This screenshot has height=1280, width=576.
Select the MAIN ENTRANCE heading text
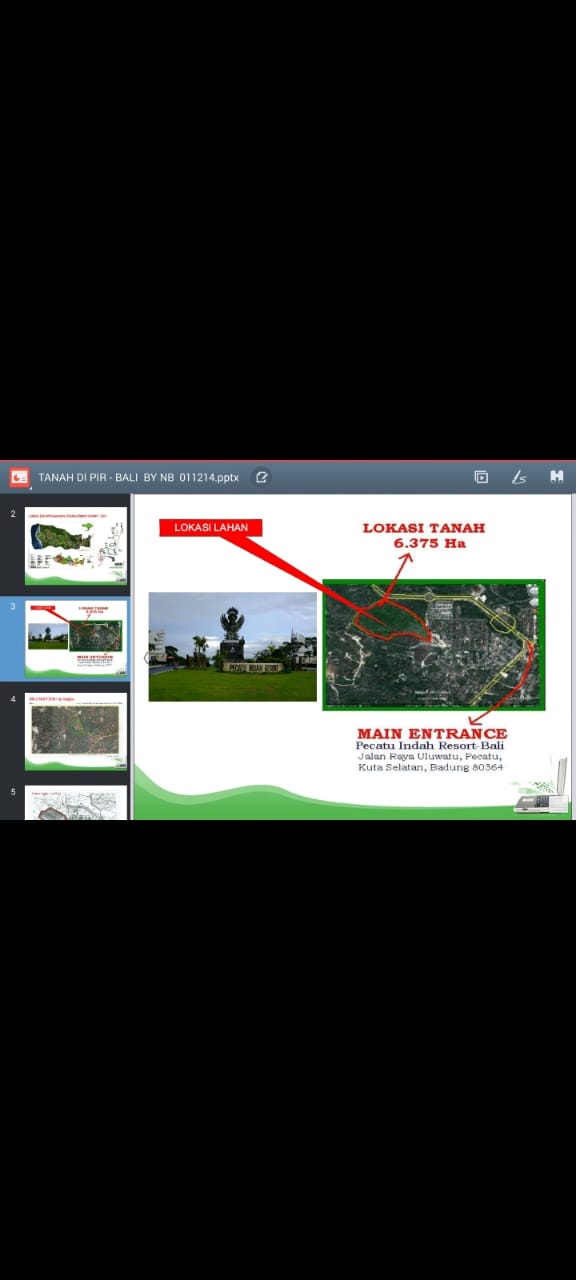tap(432, 733)
